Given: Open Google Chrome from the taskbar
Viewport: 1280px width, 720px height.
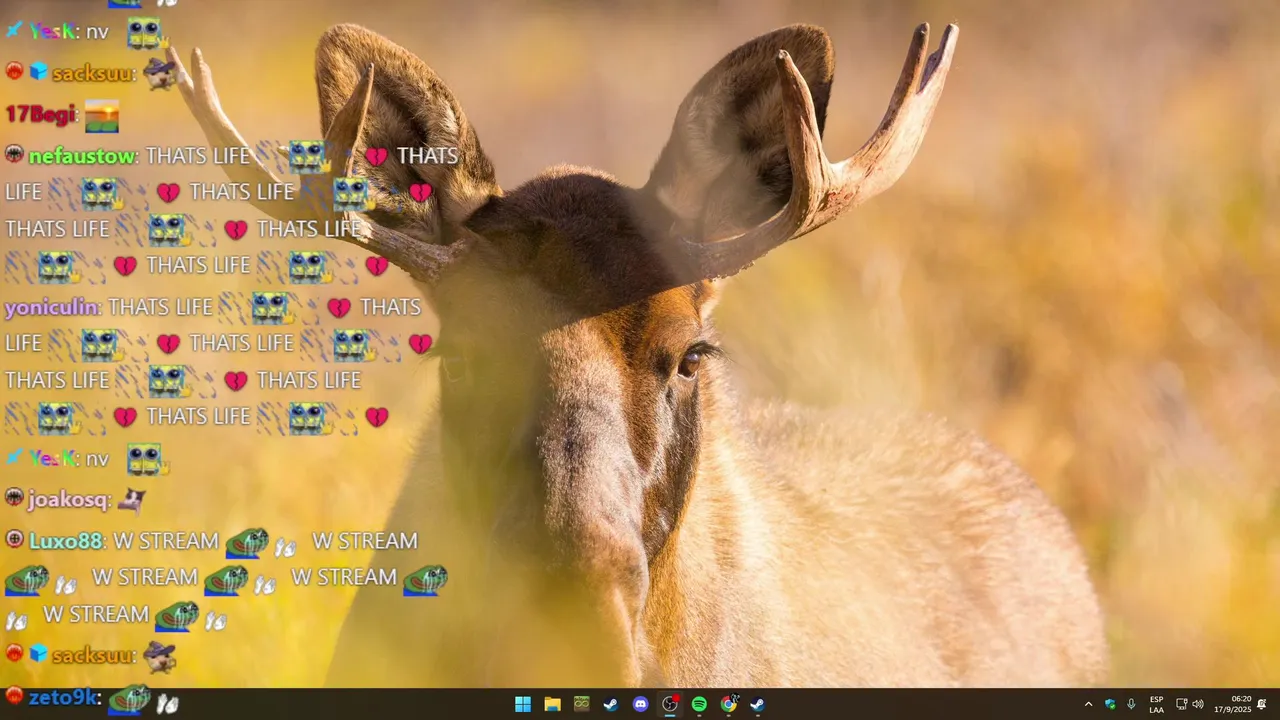Looking at the screenshot, I should tap(729, 704).
